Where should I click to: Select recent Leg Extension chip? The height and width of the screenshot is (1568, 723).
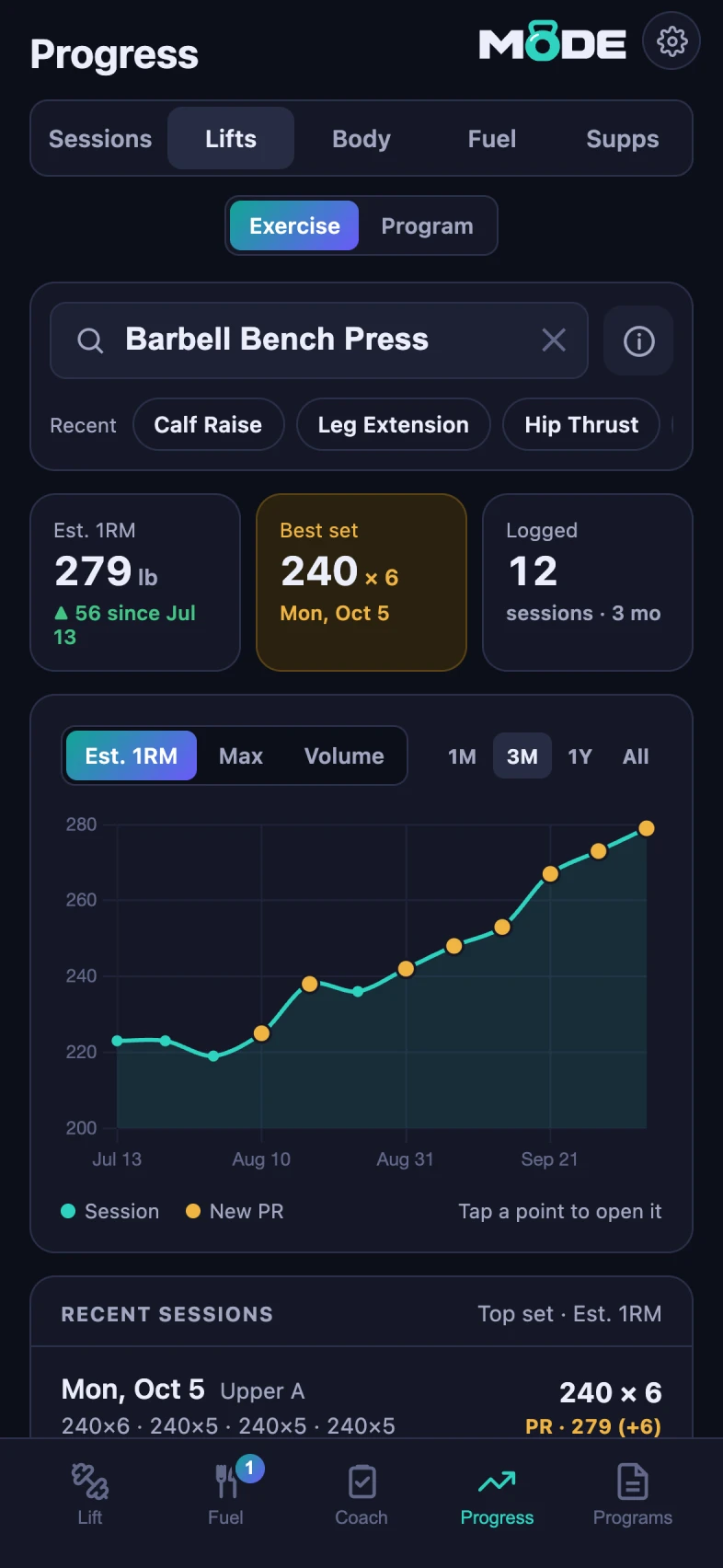394,424
